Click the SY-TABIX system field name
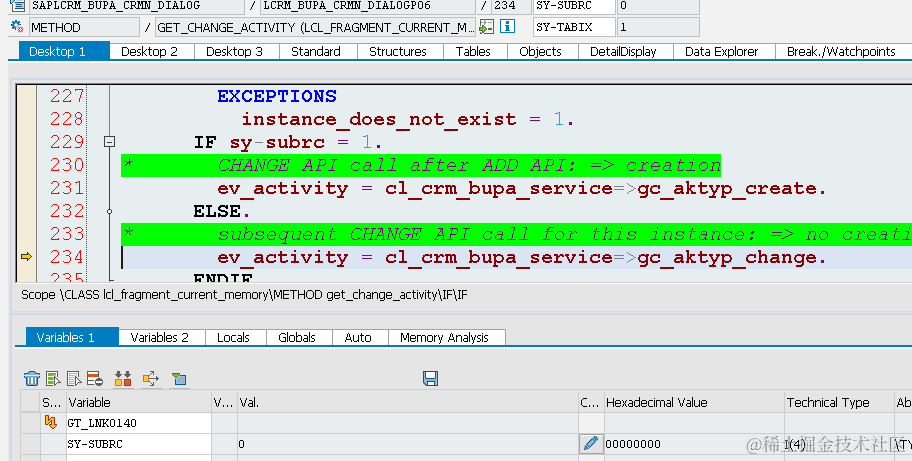Image resolution: width=912 pixels, height=461 pixels. (574, 27)
